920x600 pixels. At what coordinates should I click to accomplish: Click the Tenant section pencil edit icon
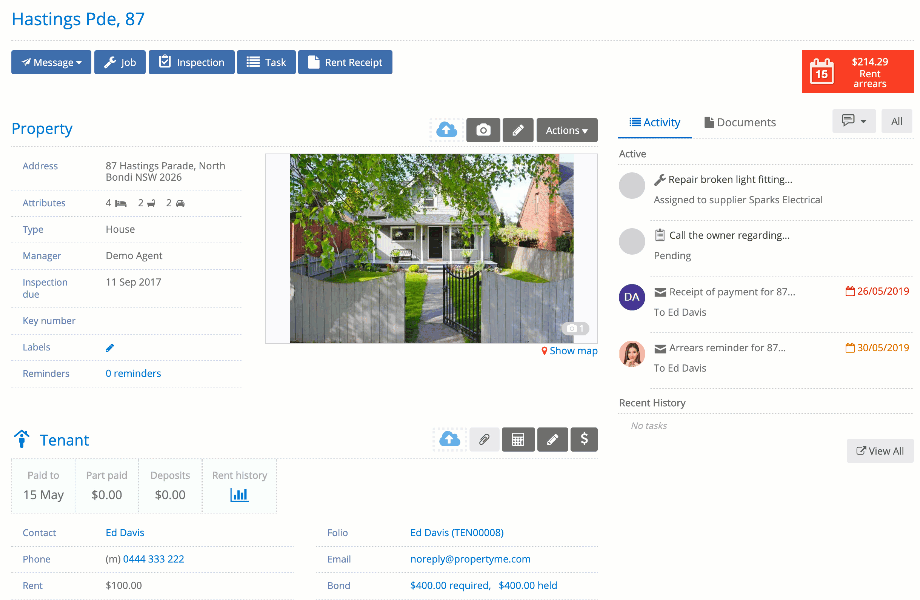(x=552, y=439)
